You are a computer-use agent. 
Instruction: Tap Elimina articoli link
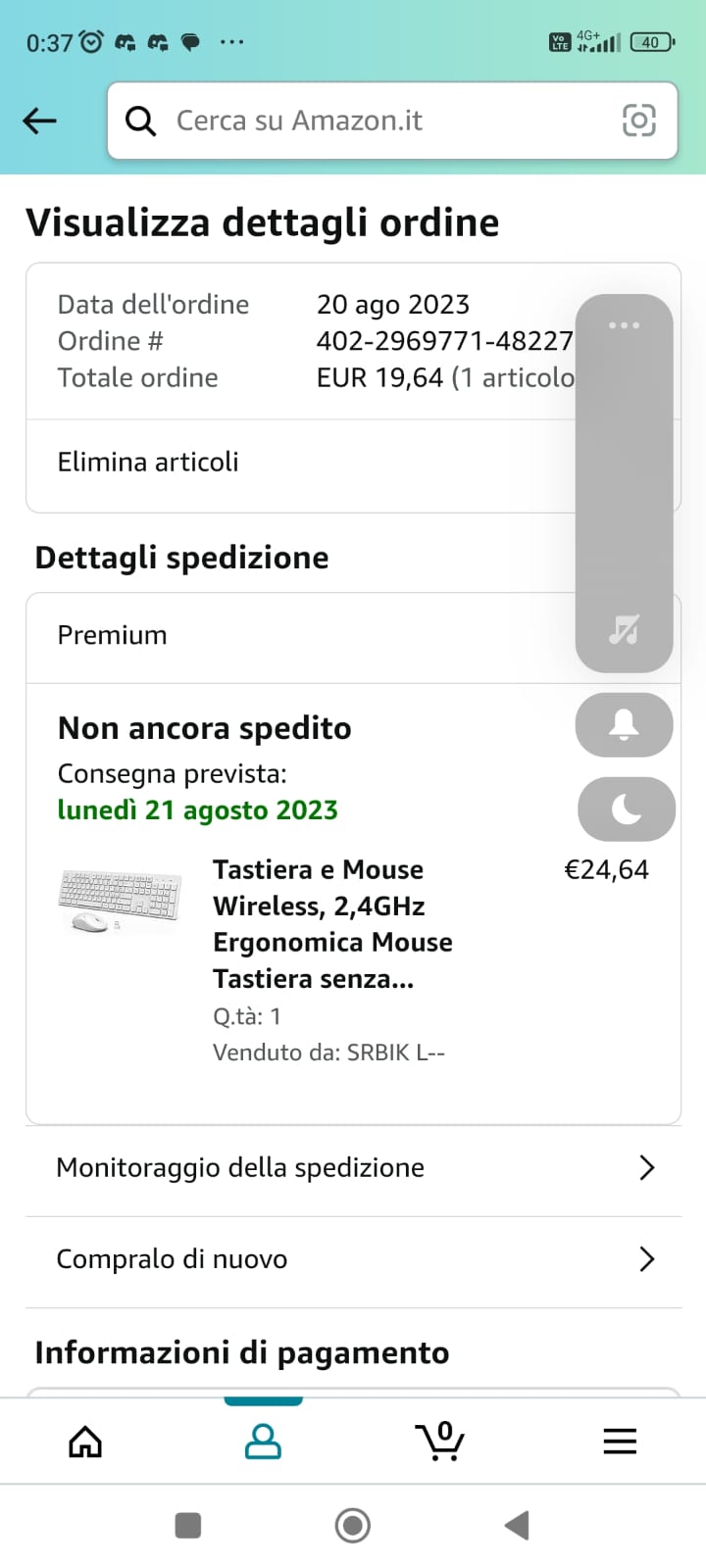[x=148, y=463]
